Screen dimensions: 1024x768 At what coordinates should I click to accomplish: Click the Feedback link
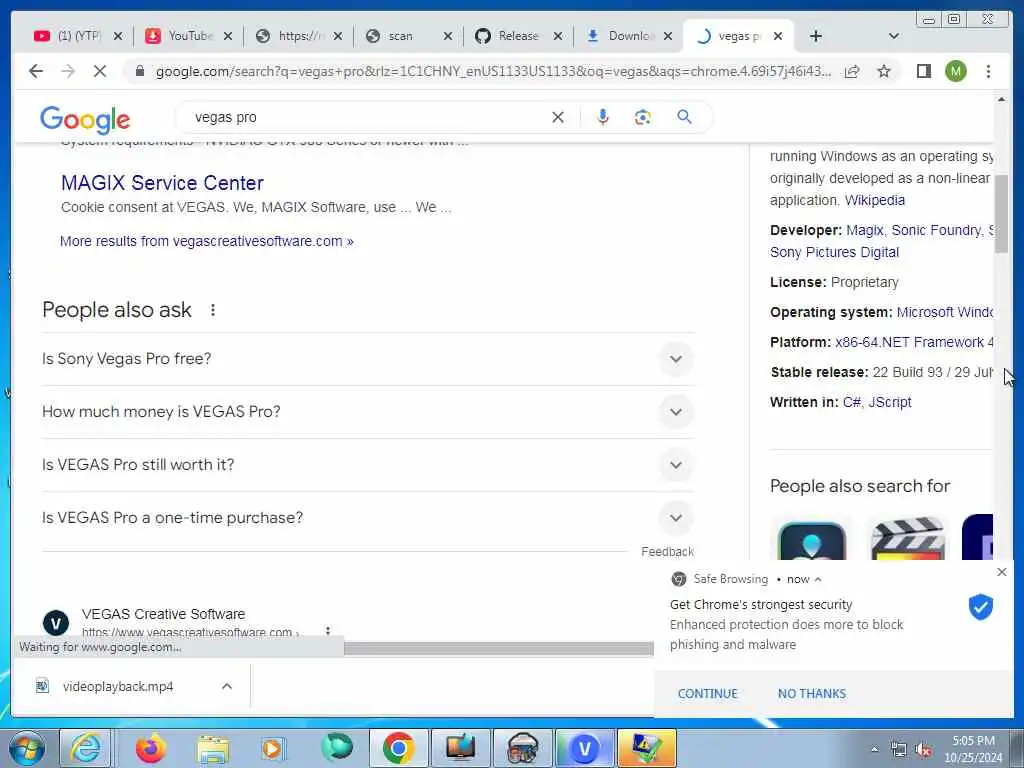667,552
